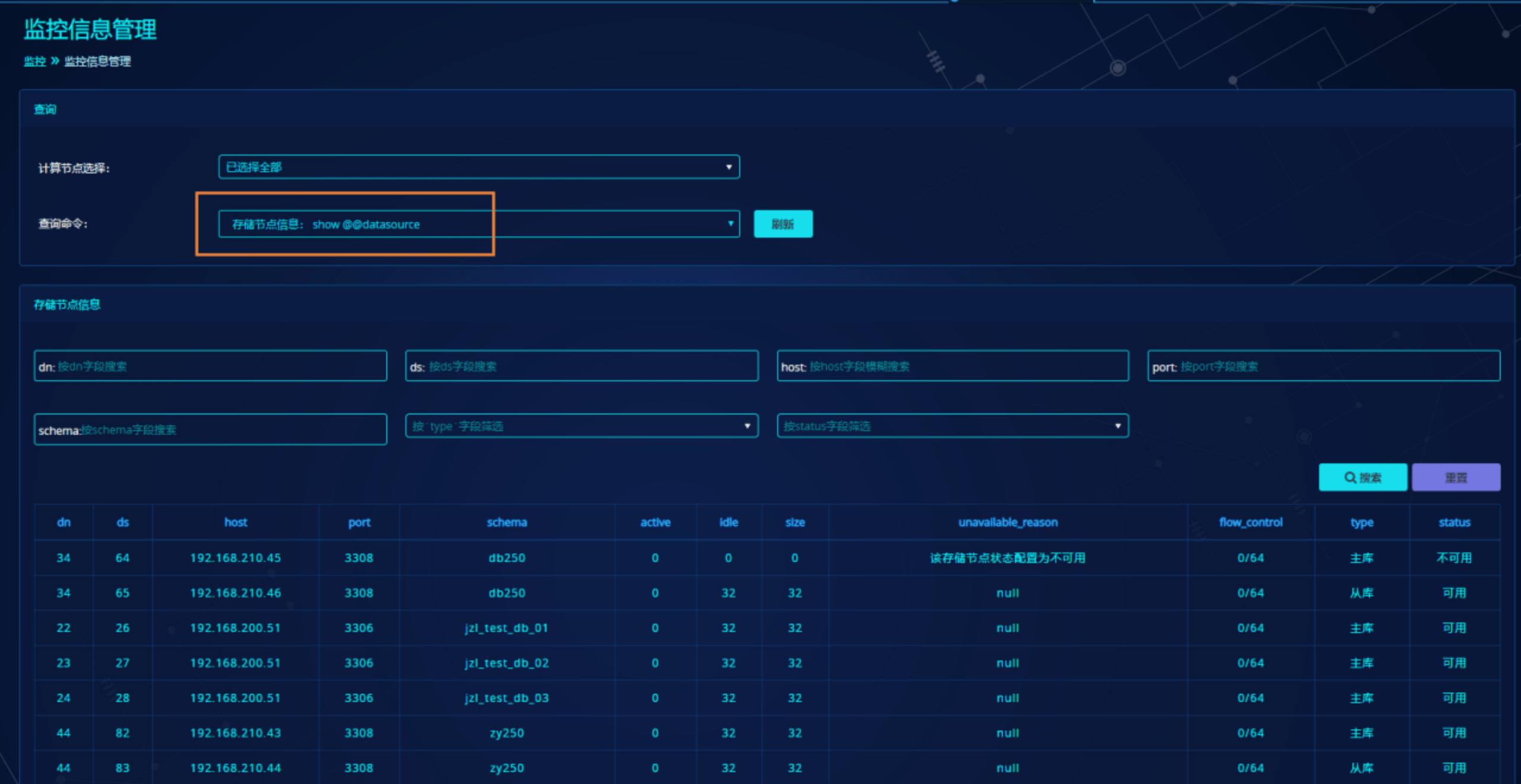Screen dimensions: 1521x784
Task: Open the status field filter dropdown
Action: click(x=952, y=426)
